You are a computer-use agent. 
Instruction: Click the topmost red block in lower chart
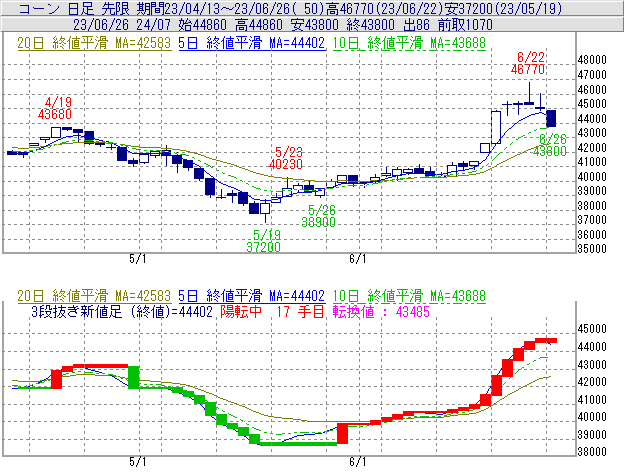[x=546, y=340]
